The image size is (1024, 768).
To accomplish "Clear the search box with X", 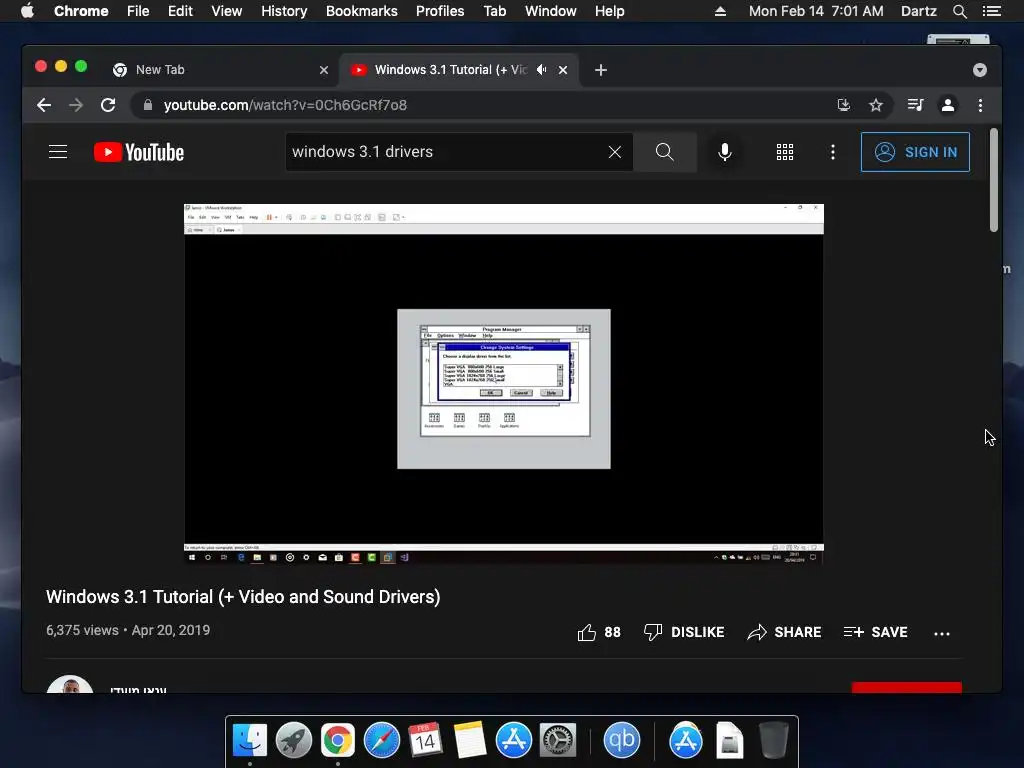I will click(615, 152).
